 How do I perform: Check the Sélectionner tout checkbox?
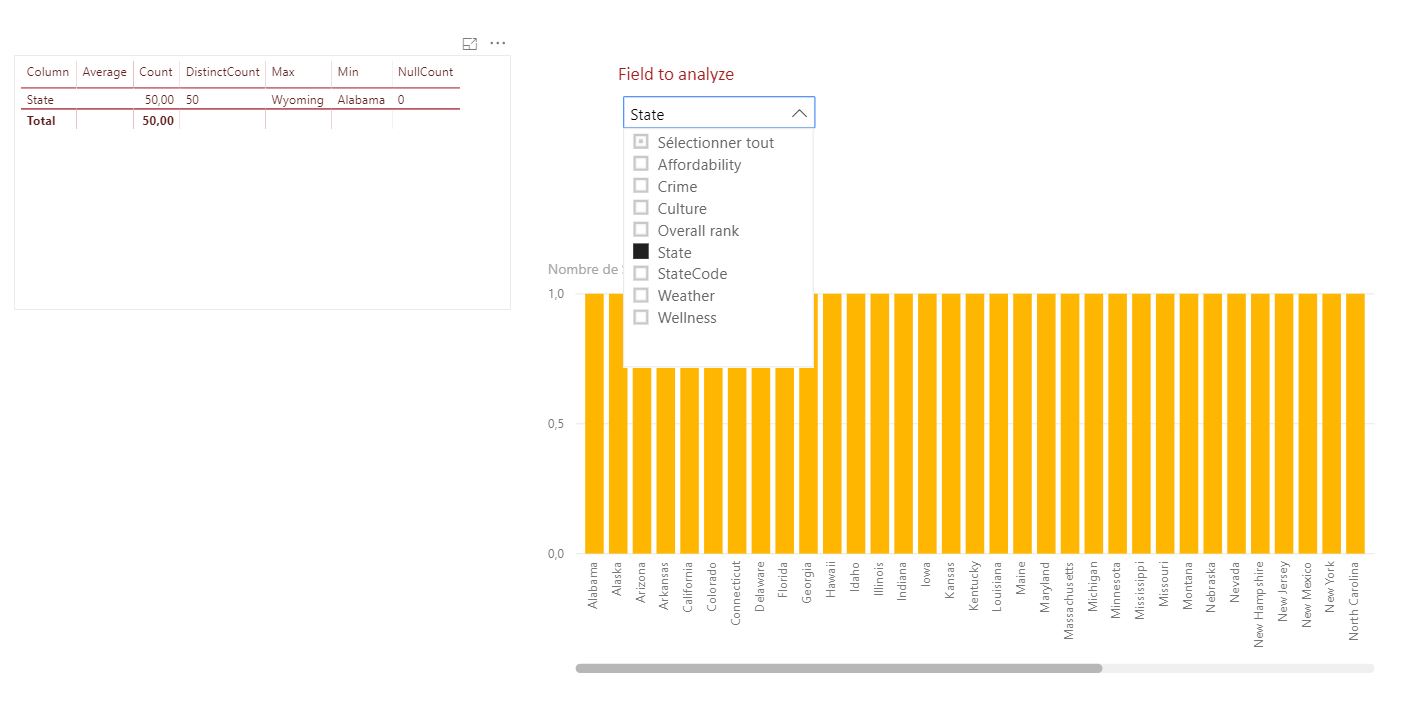(641, 142)
